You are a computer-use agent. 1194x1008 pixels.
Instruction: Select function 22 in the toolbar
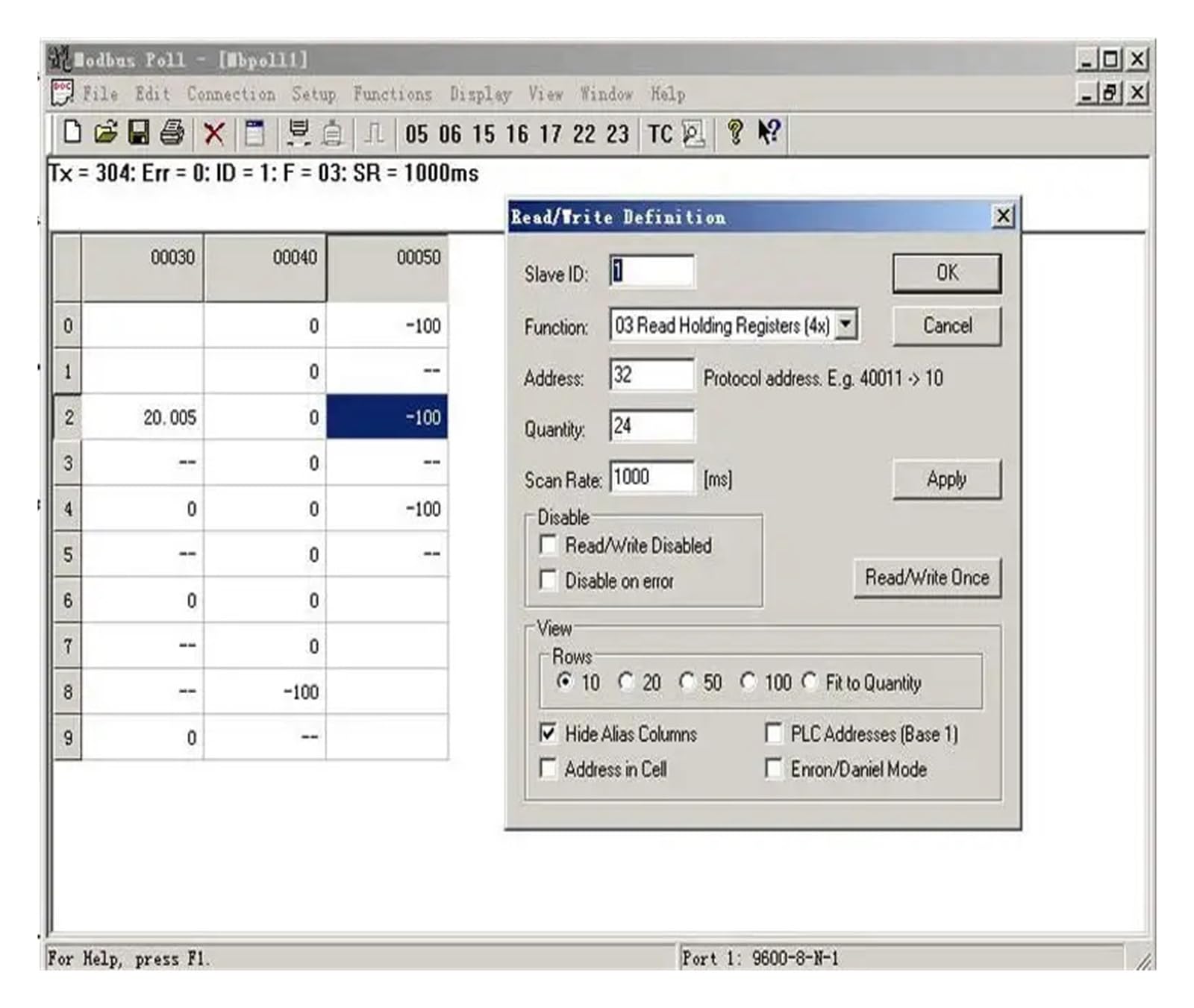coord(584,134)
